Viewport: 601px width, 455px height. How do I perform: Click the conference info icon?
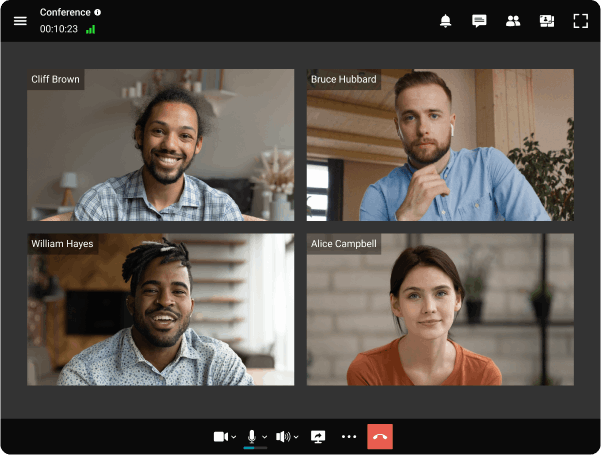[x=97, y=13]
